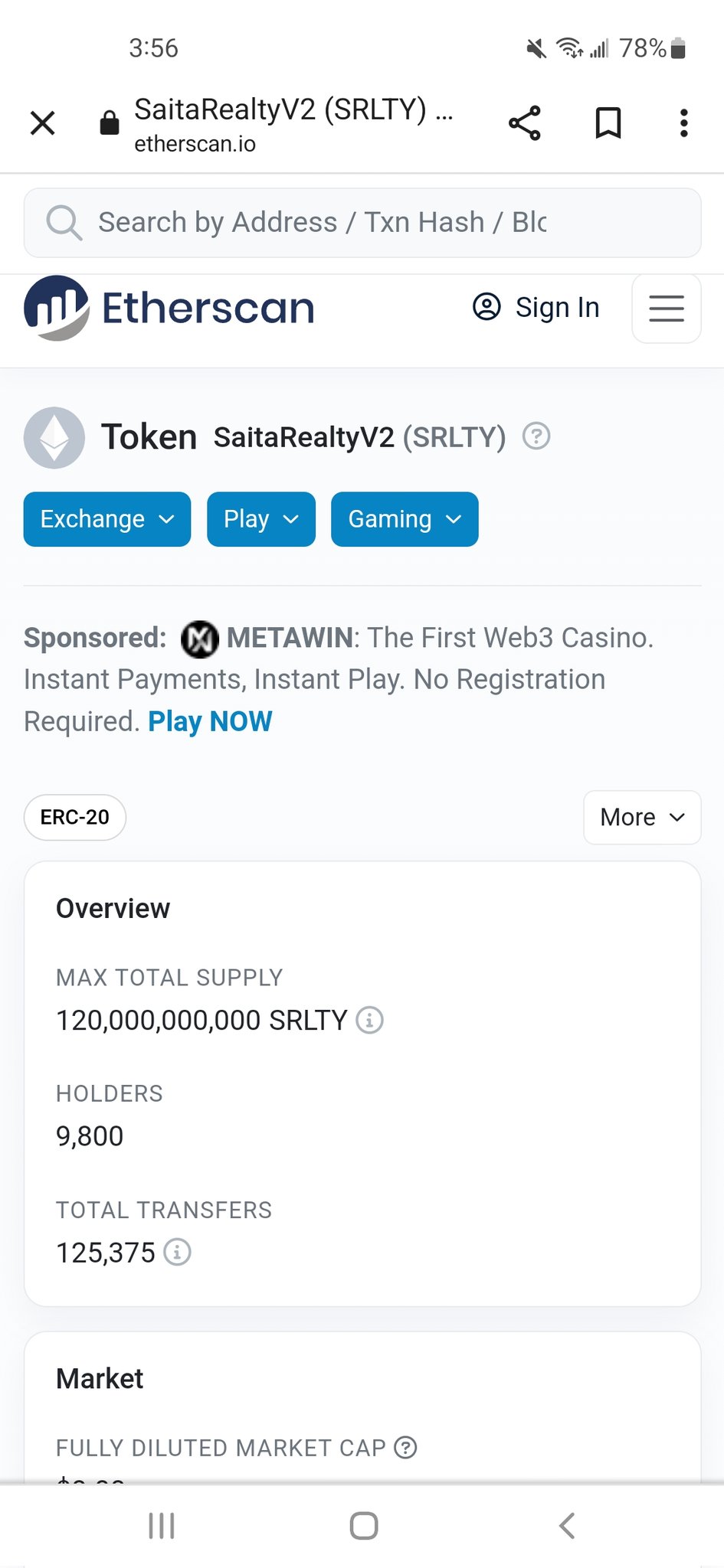The image size is (724, 1568).
Task: Follow the Play NOW sponsored link
Action: tap(210, 721)
